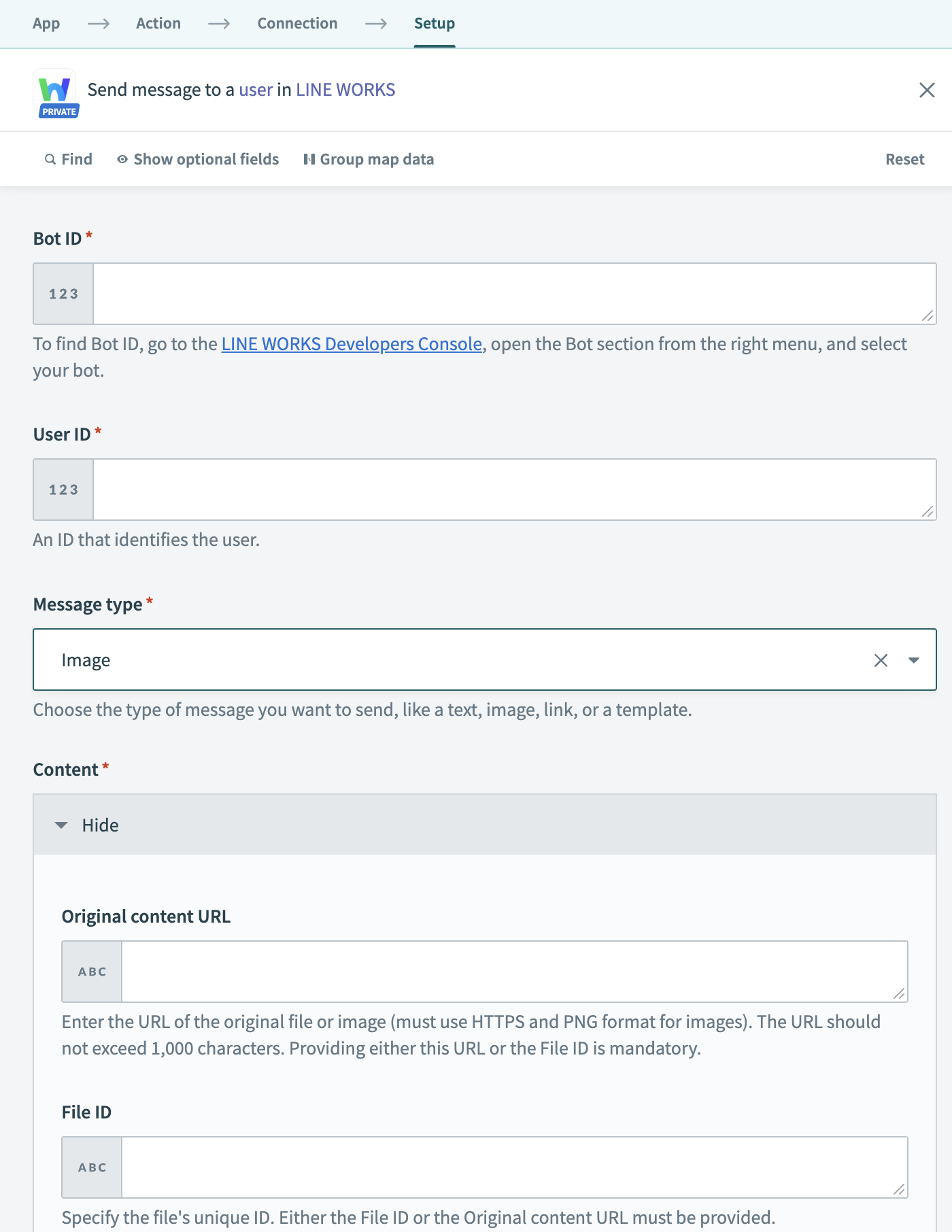Image resolution: width=952 pixels, height=1232 pixels.
Task: Click the eye icon next to Show optional fields
Action: (x=122, y=159)
